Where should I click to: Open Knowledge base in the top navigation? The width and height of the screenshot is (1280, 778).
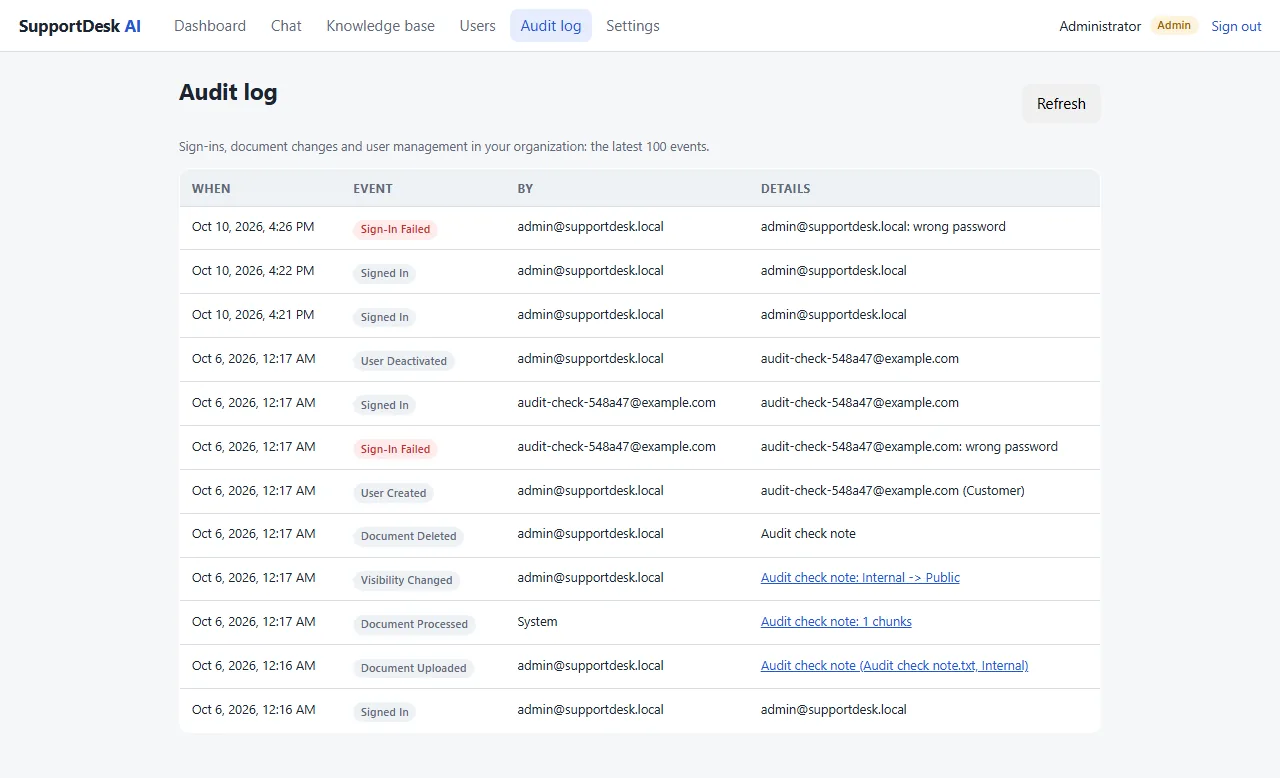click(x=380, y=26)
